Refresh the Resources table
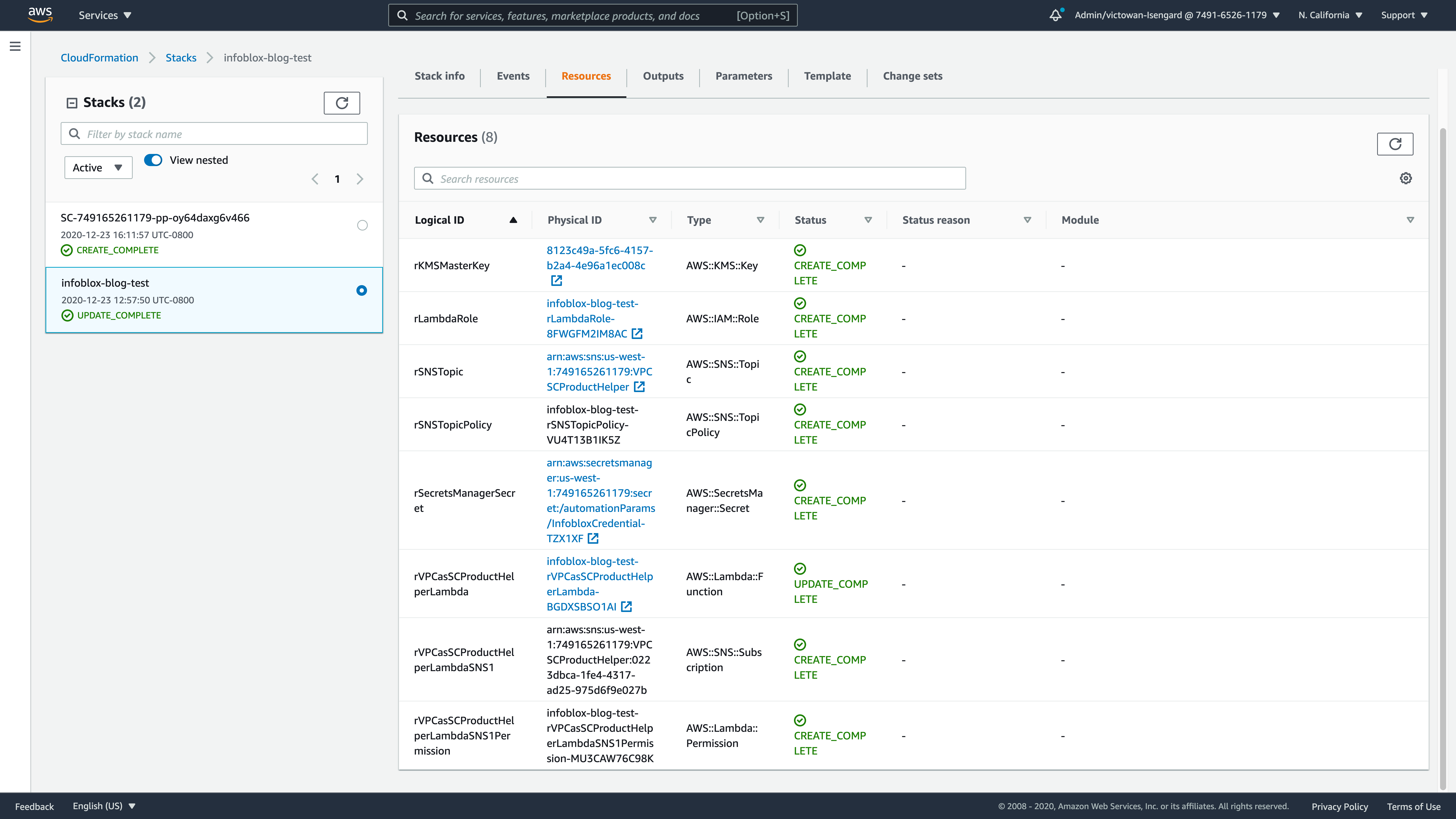Screen dimensions: 1456x819 click(x=1395, y=144)
